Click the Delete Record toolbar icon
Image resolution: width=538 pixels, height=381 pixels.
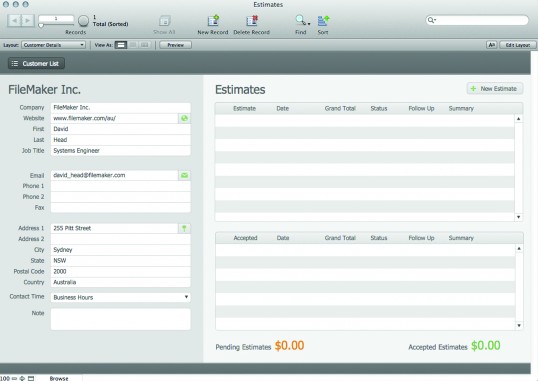coord(252,21)
